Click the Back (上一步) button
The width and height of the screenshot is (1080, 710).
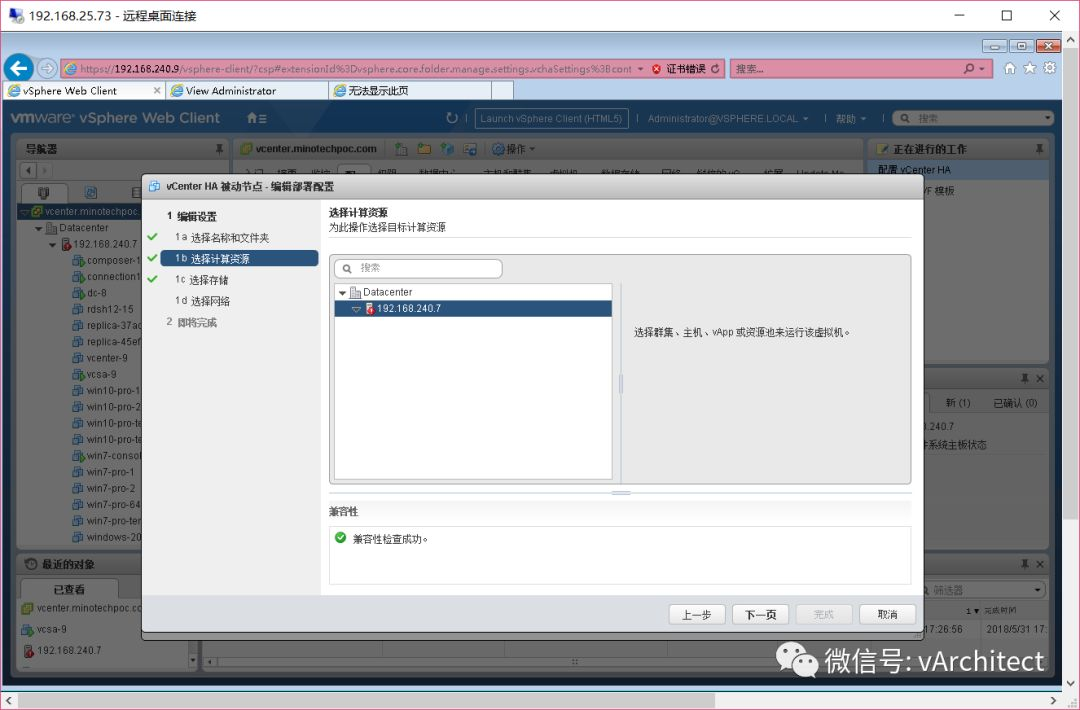click(x=696, y=614)
